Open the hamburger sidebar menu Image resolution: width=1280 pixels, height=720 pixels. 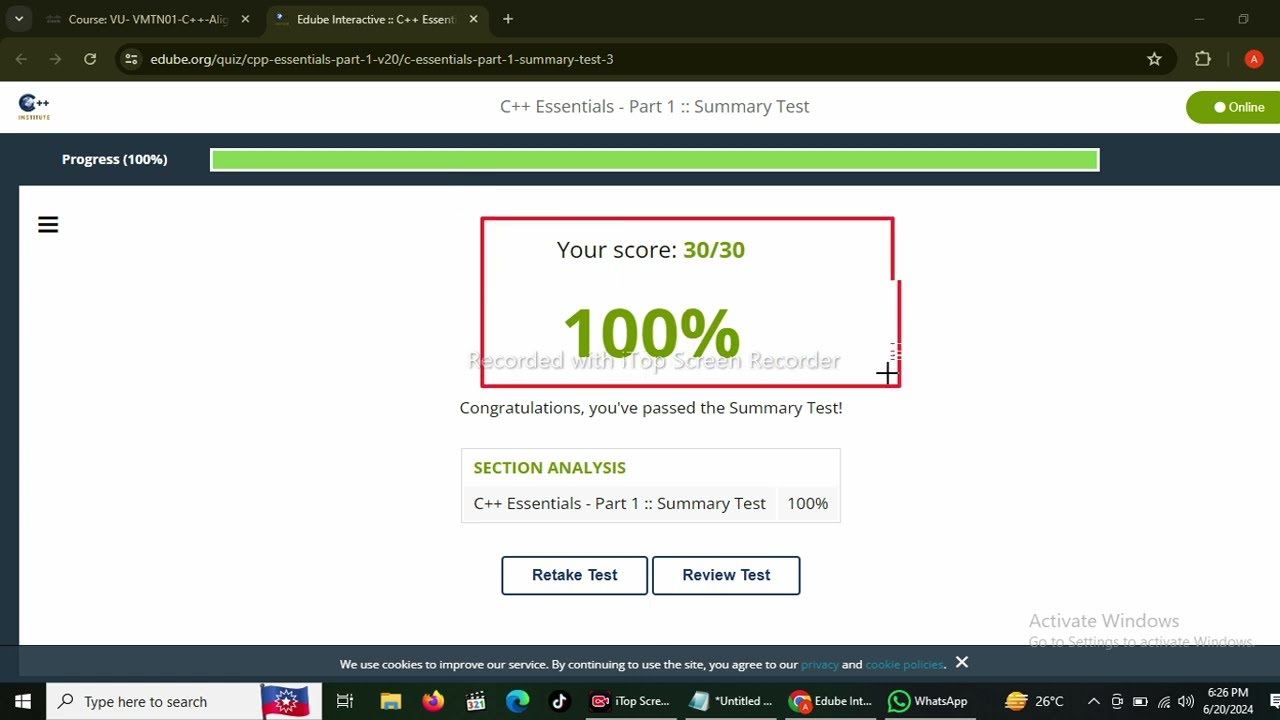(x=48, y=225)
